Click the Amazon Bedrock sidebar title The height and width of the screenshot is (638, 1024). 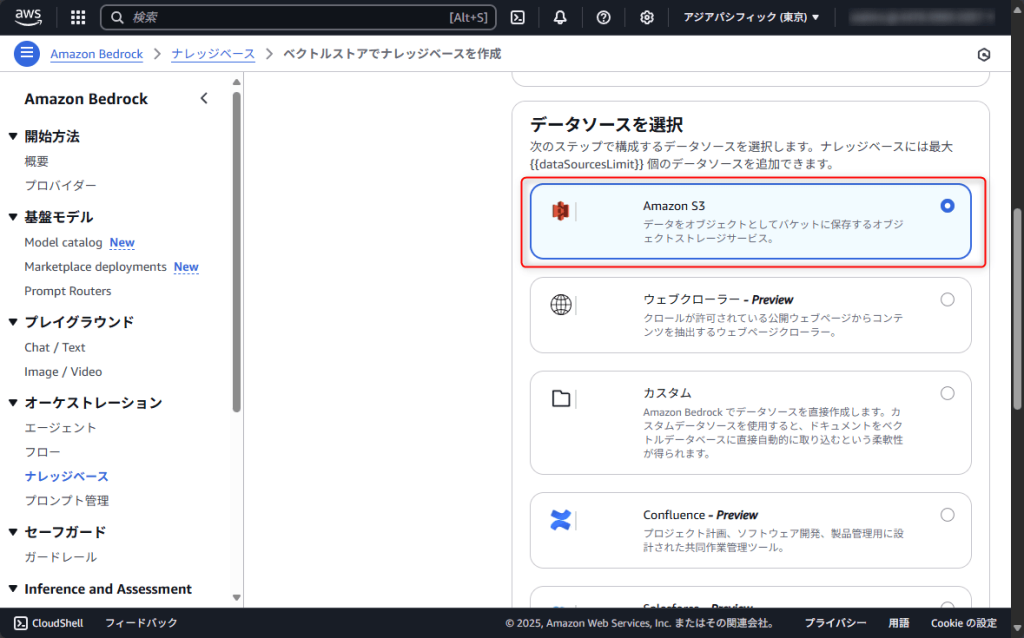(x=86, y=99)
